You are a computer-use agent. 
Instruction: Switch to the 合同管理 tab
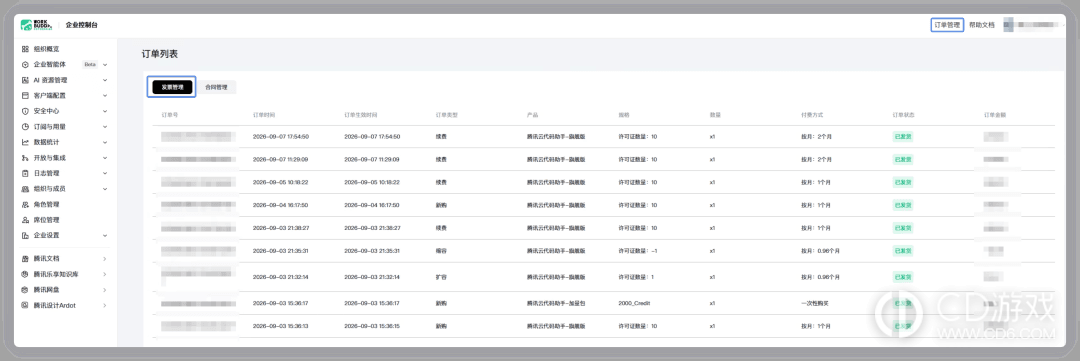click(216, 87)
